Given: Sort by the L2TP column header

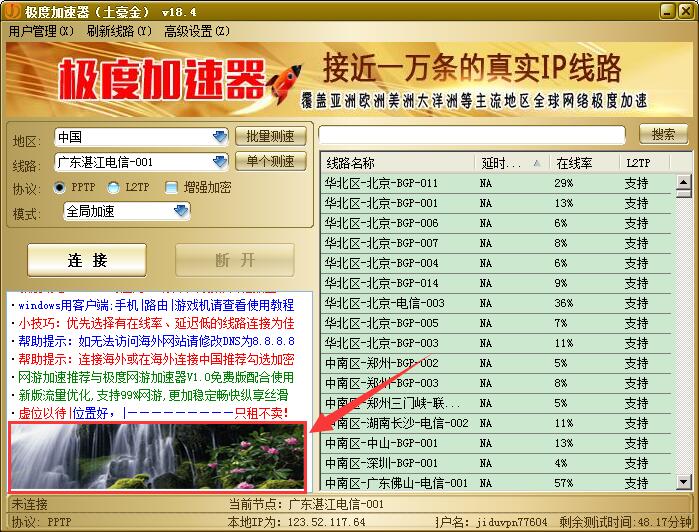Looking at the screenshot, I should pos(645,163).
